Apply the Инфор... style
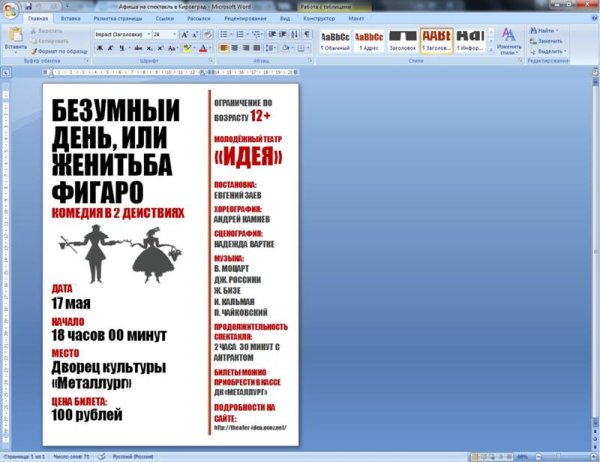 tap(470, 41)
